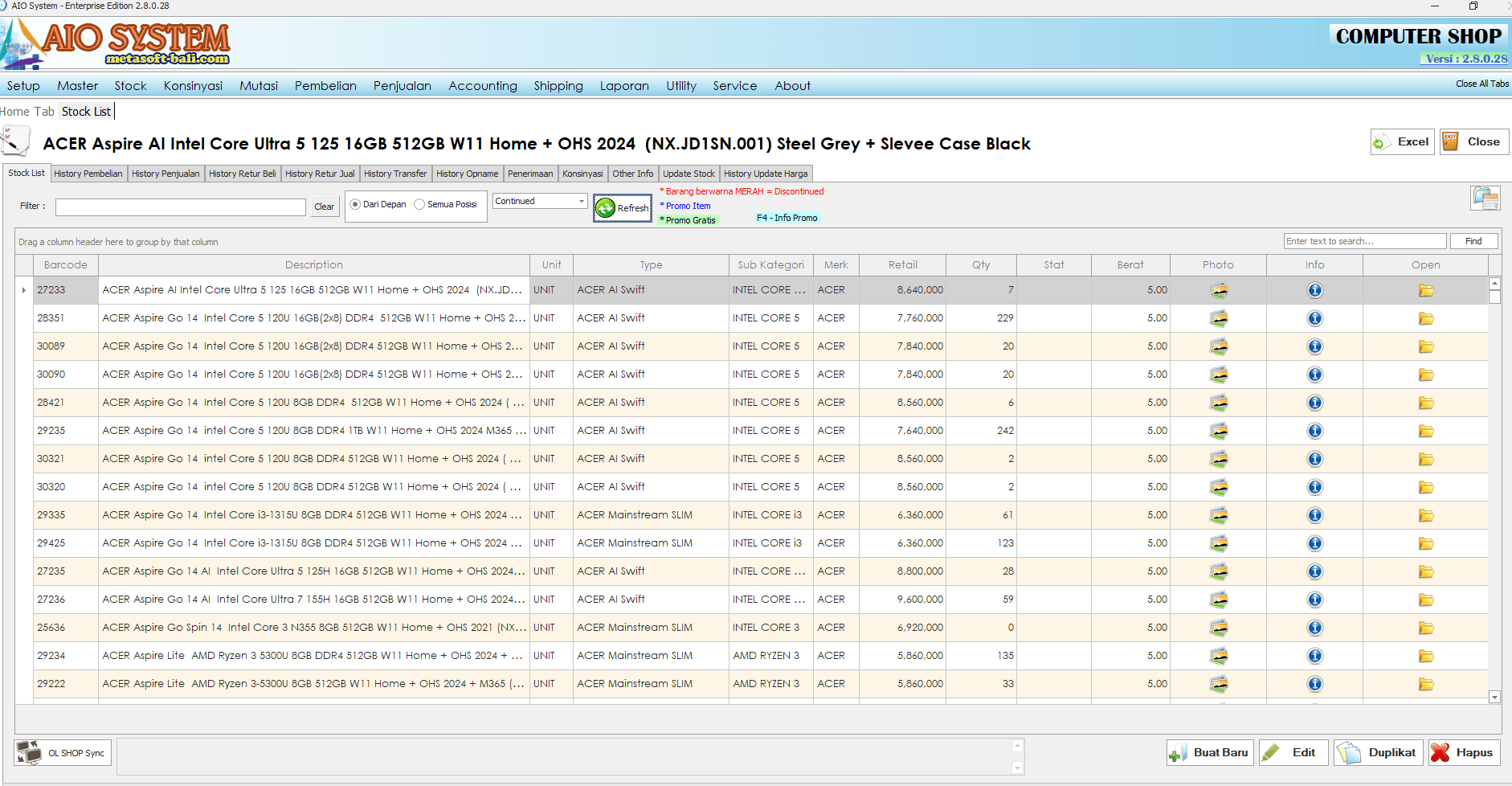Open the Stock menu
This screenshot has width=1512, height=786.
click(130, 85)
